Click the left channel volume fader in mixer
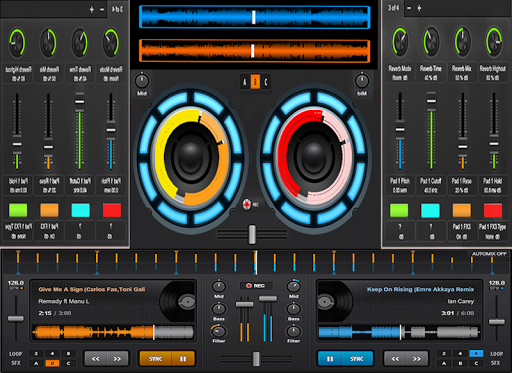 (x=245, y=304)
